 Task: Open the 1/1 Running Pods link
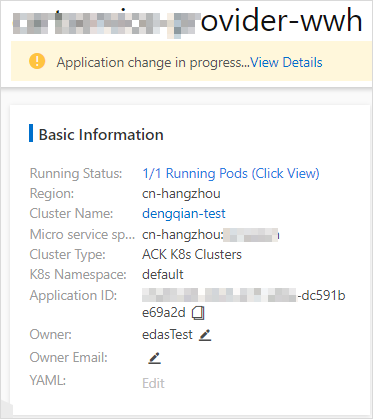click(x=231, y=173)
